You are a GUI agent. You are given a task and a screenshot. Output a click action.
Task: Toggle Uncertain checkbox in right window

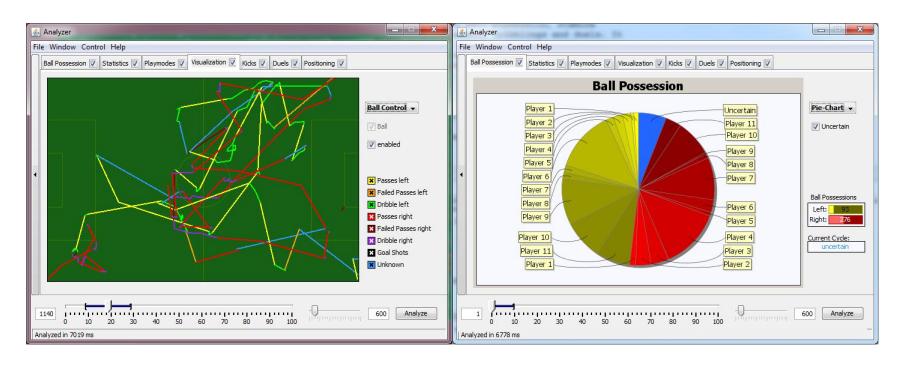click(815, 127)
